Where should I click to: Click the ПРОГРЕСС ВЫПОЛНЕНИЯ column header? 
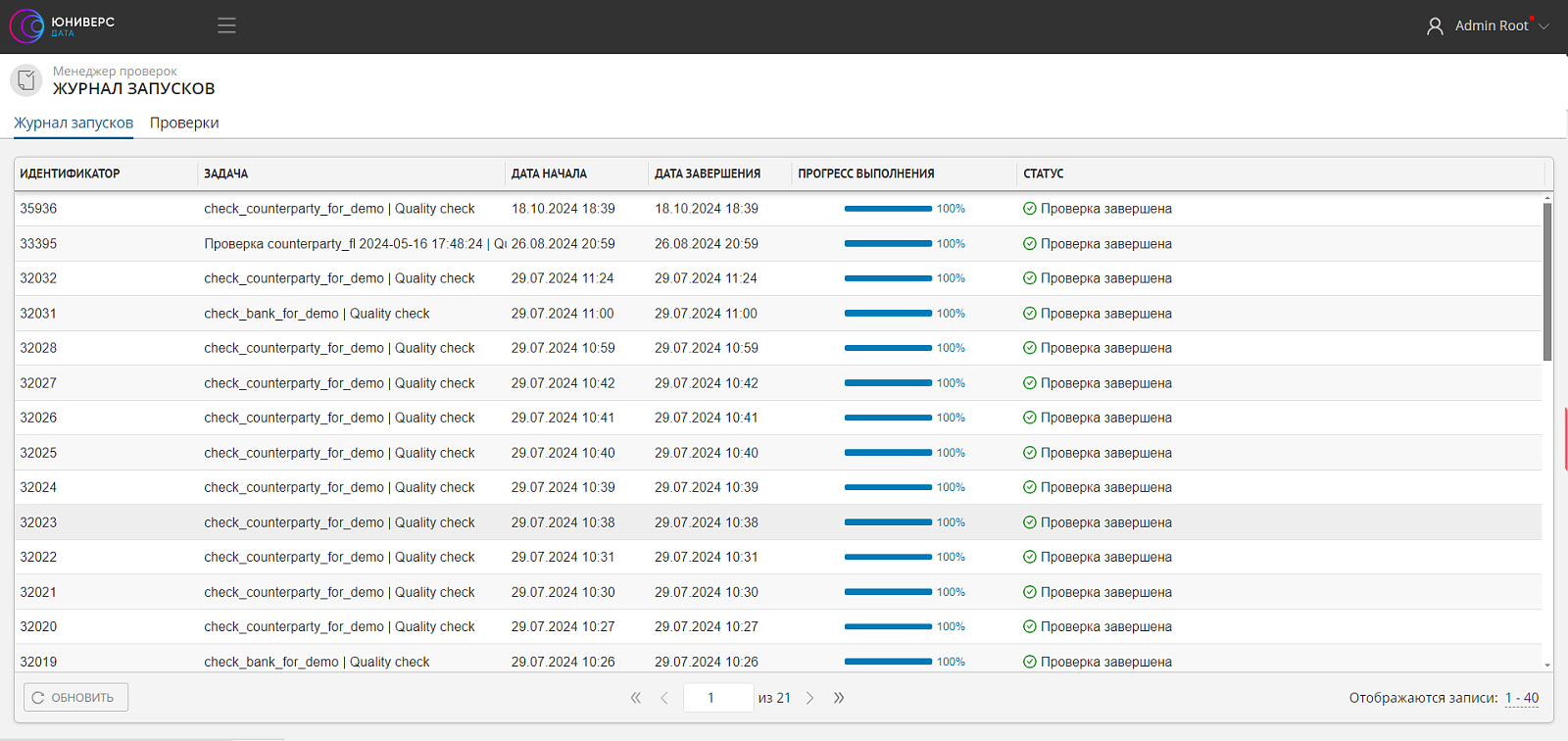coord(905,173)
